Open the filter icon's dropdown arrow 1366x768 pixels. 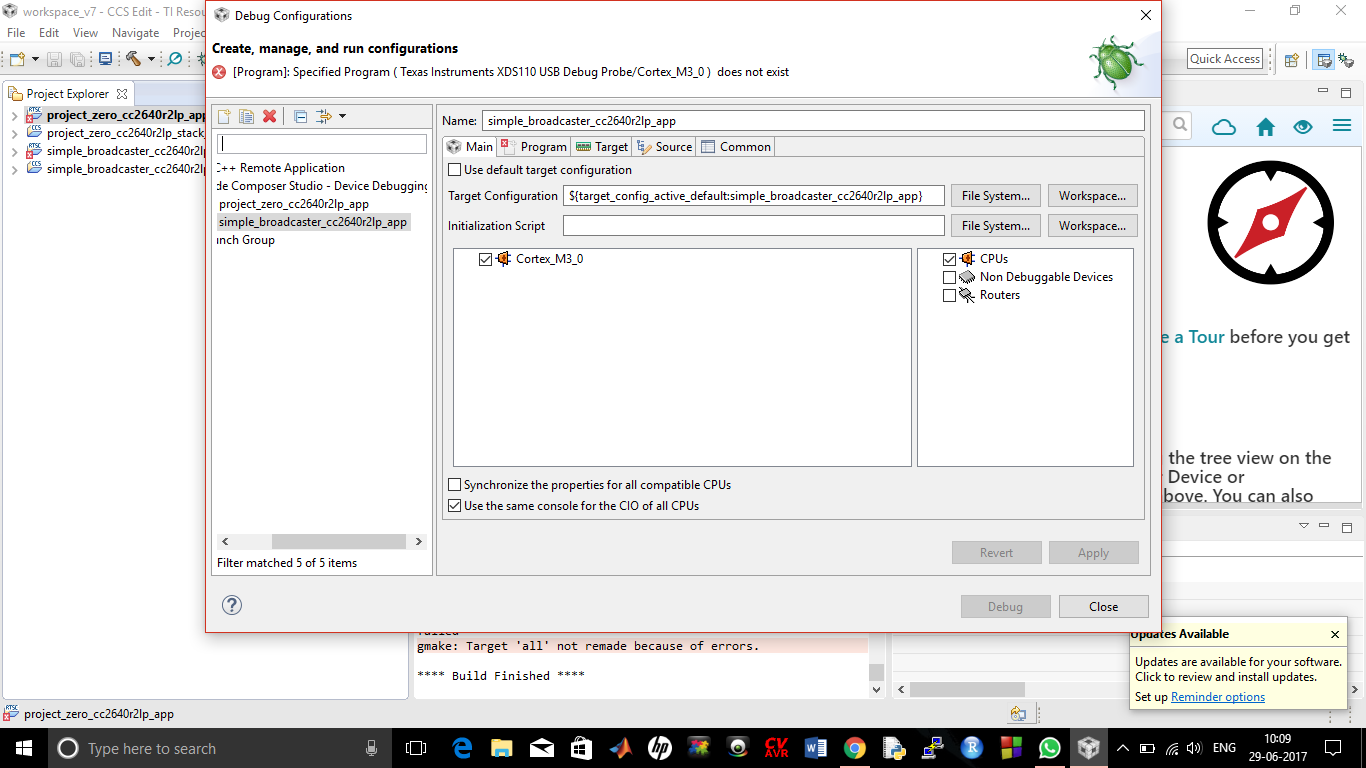[342, 117]
